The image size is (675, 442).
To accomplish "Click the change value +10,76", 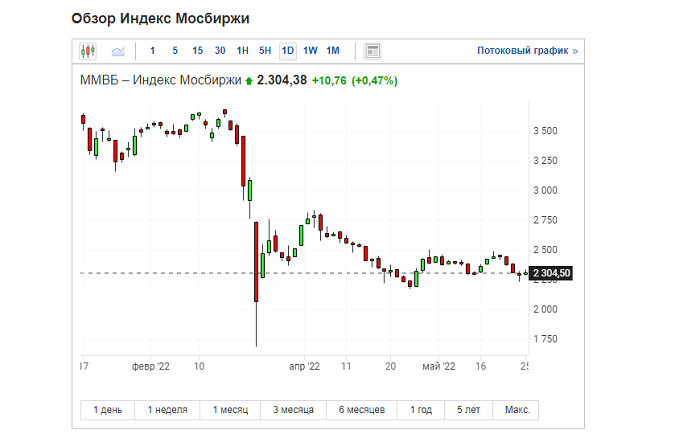I will tap(329, 81).
